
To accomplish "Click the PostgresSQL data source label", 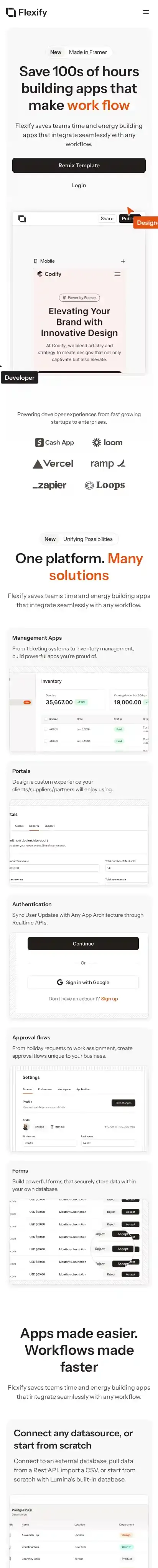I will 22,1510.
